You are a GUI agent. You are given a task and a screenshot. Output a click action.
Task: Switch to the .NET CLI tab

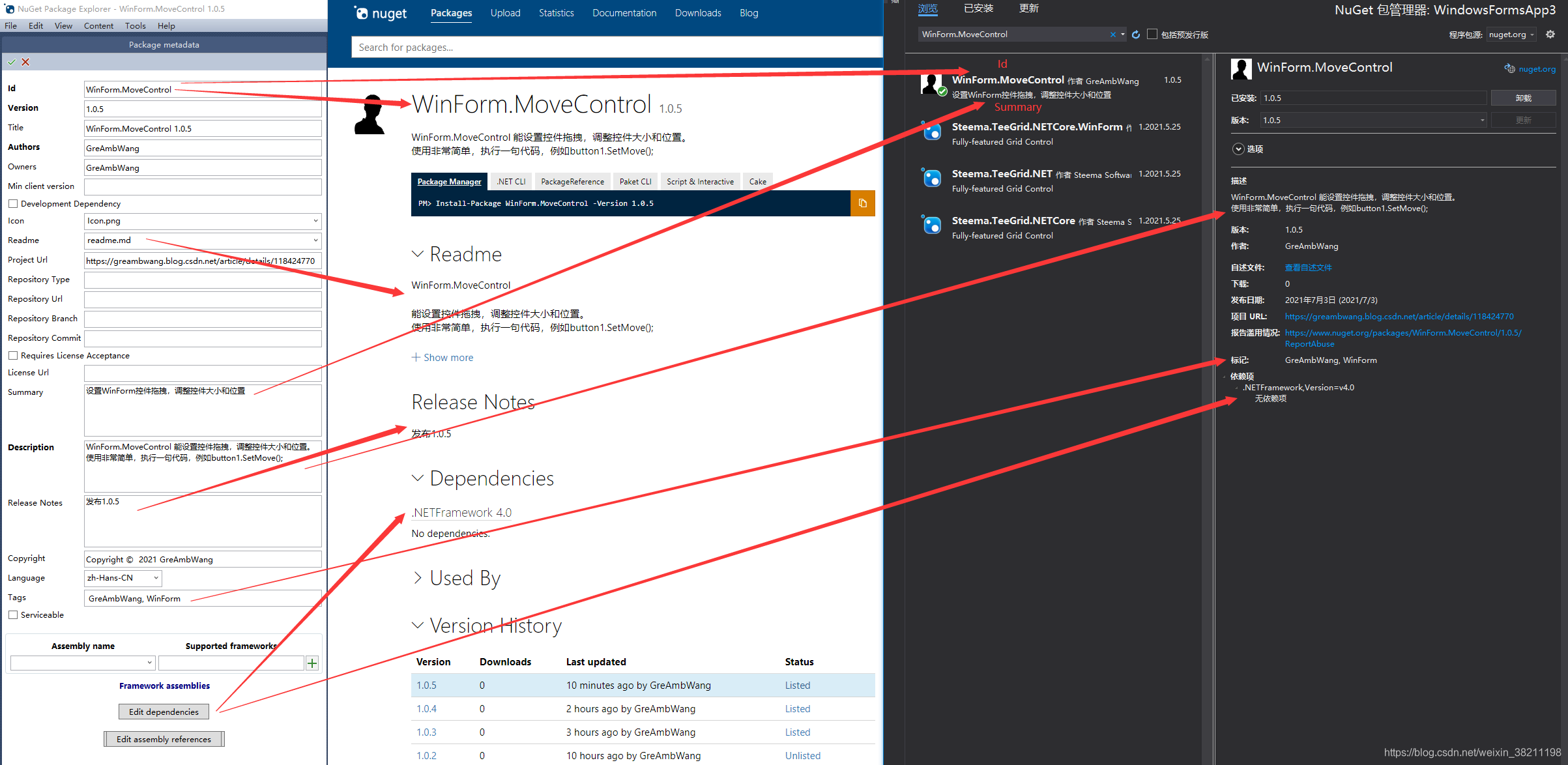pyautogui.click(x=511, y=182)
